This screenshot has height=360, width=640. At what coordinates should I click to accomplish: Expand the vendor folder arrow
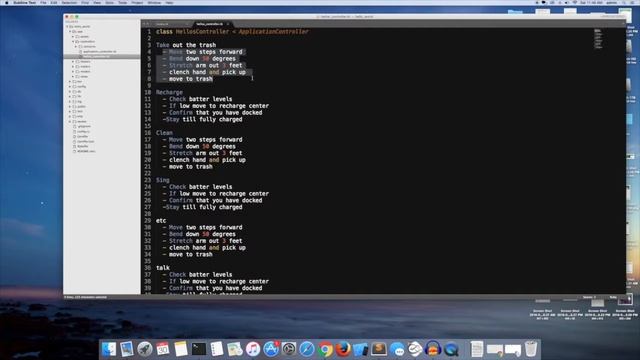pos(70,121)
